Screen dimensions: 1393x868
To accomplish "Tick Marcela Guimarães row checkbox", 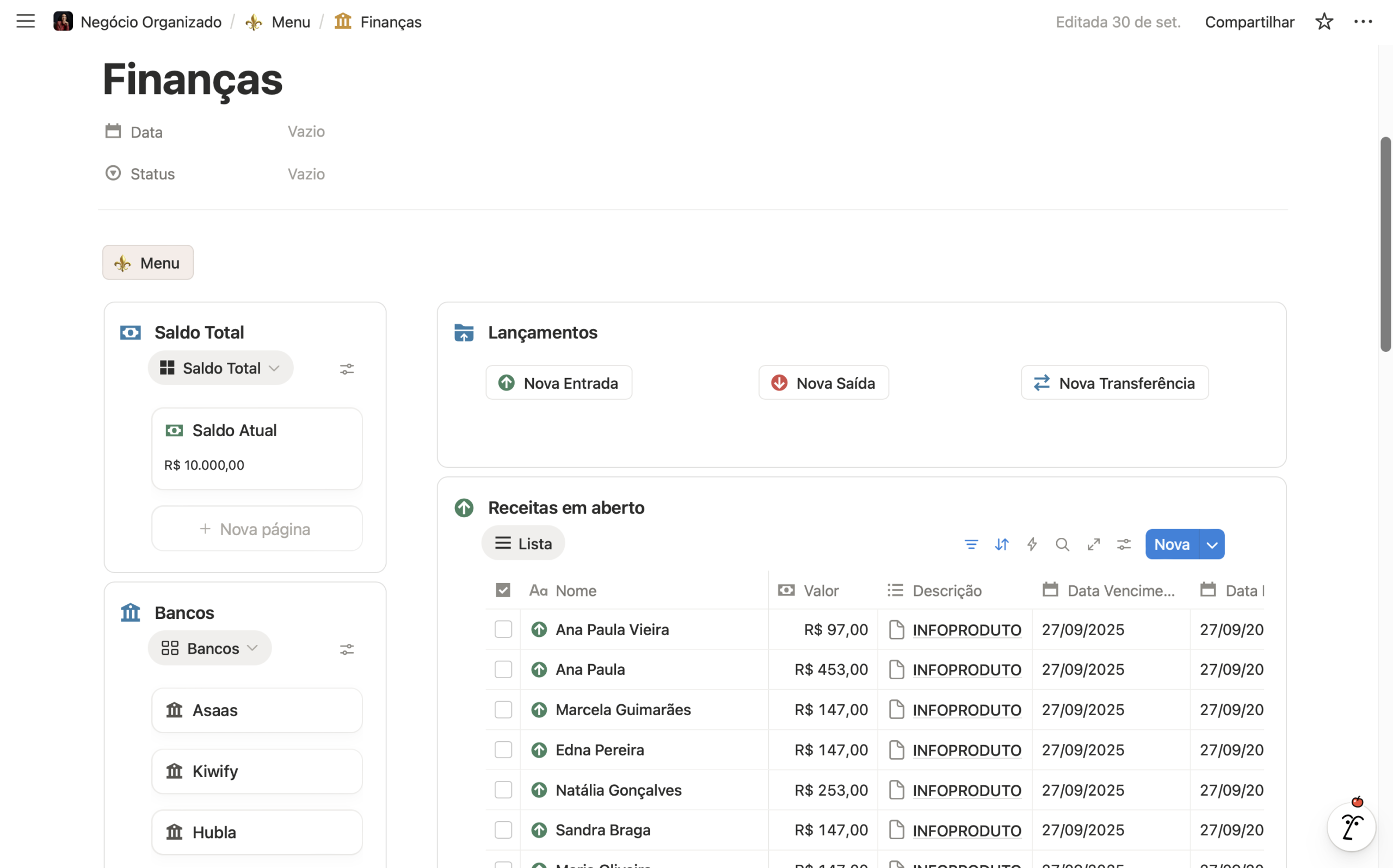I will point(503,710).
